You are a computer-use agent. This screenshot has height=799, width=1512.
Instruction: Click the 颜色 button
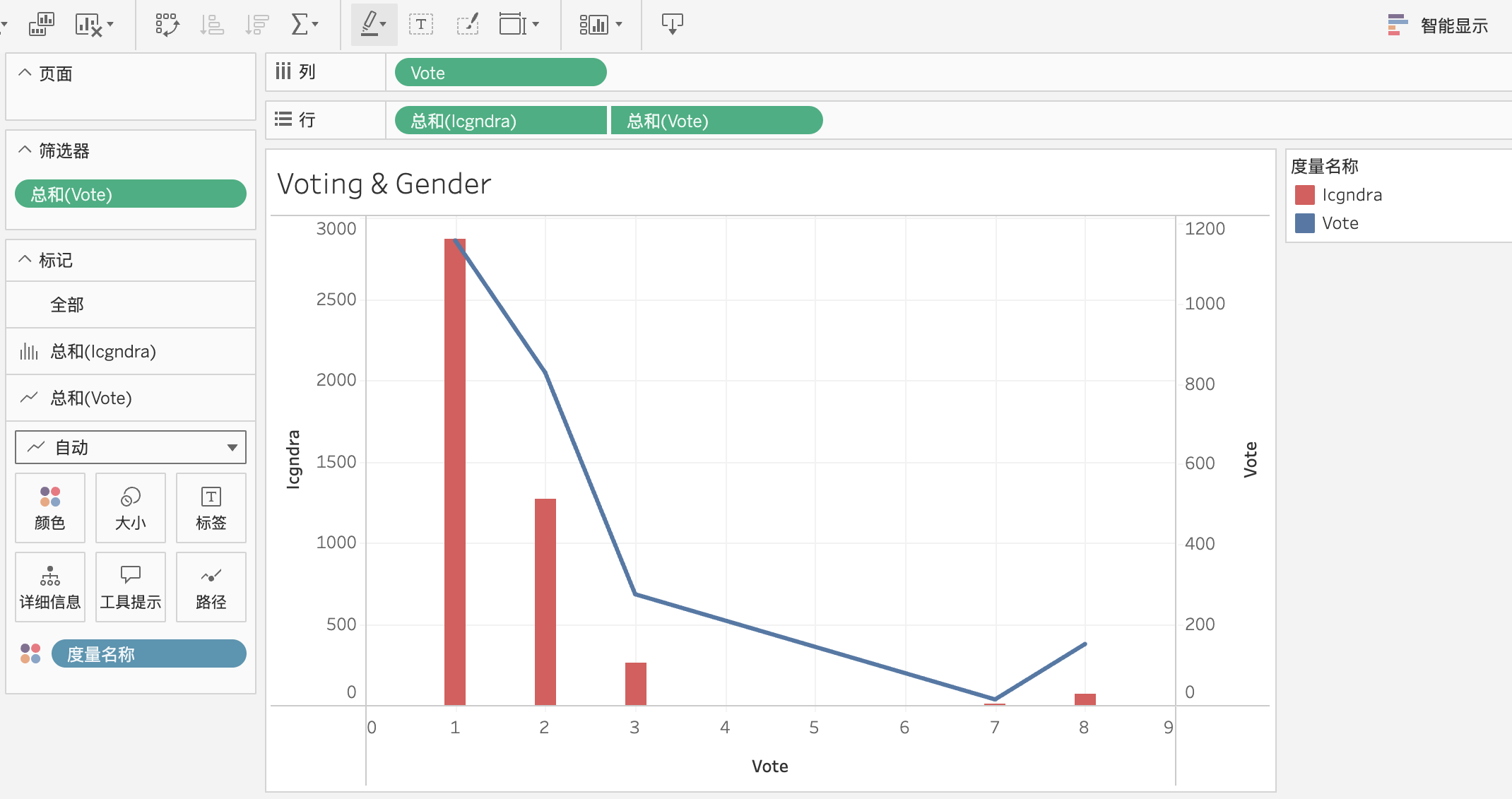(50, 508)
